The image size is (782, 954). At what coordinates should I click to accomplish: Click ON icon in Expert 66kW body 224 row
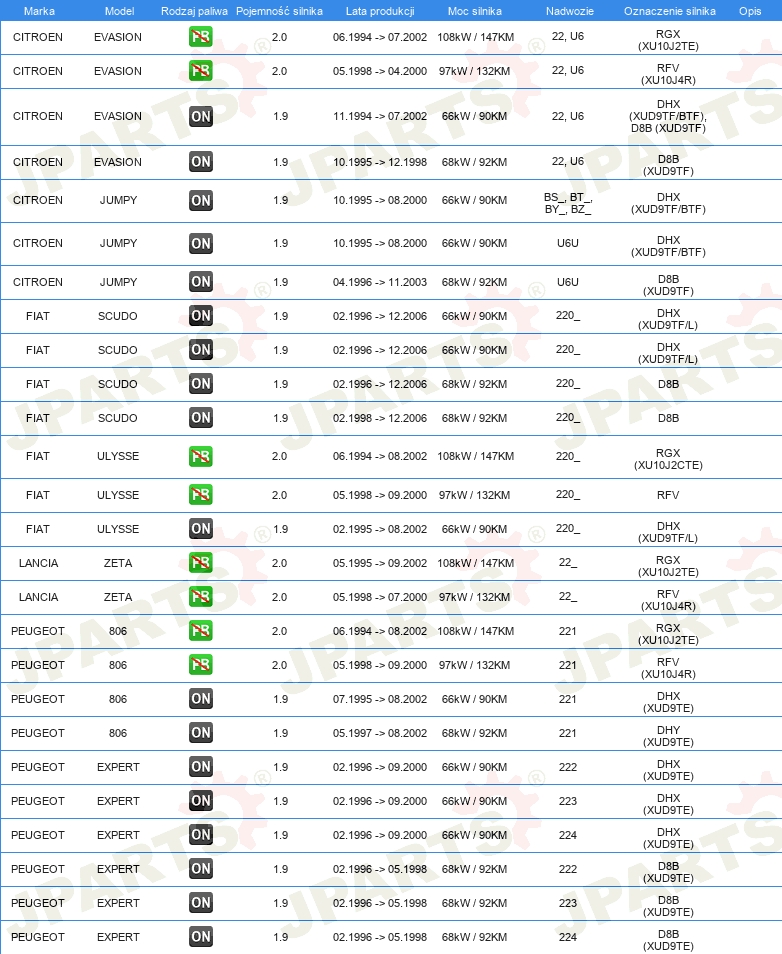200,835
